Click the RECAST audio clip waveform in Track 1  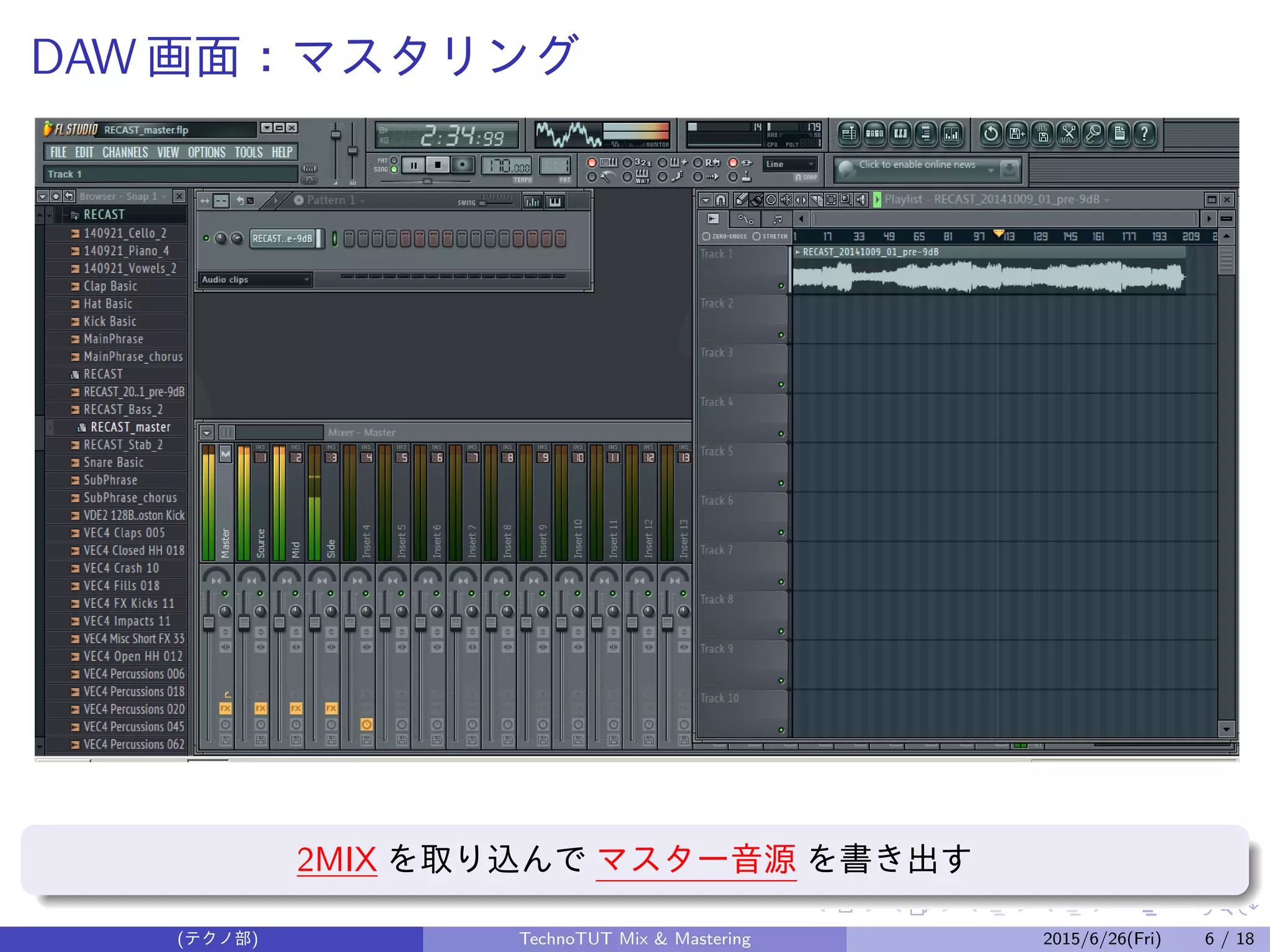(988, 276)
